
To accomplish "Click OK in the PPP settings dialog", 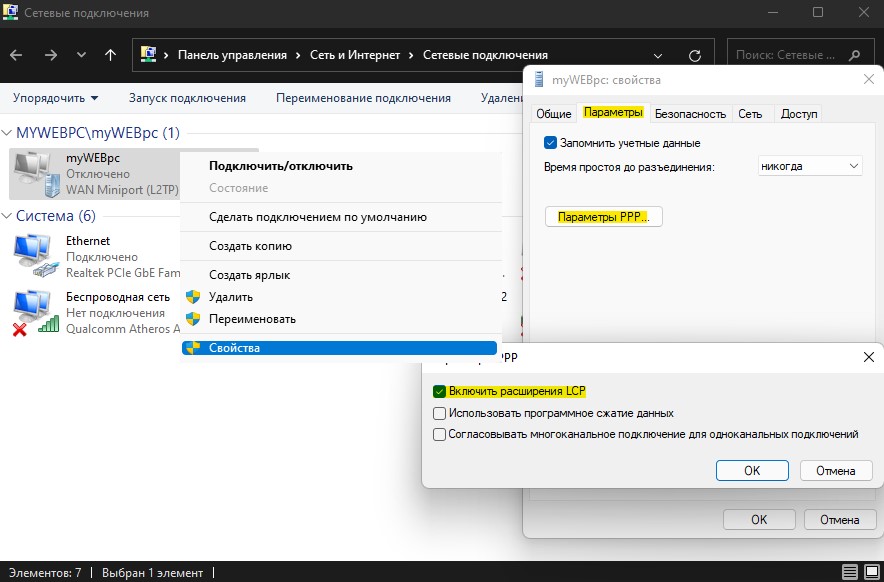I will [752, 470].
